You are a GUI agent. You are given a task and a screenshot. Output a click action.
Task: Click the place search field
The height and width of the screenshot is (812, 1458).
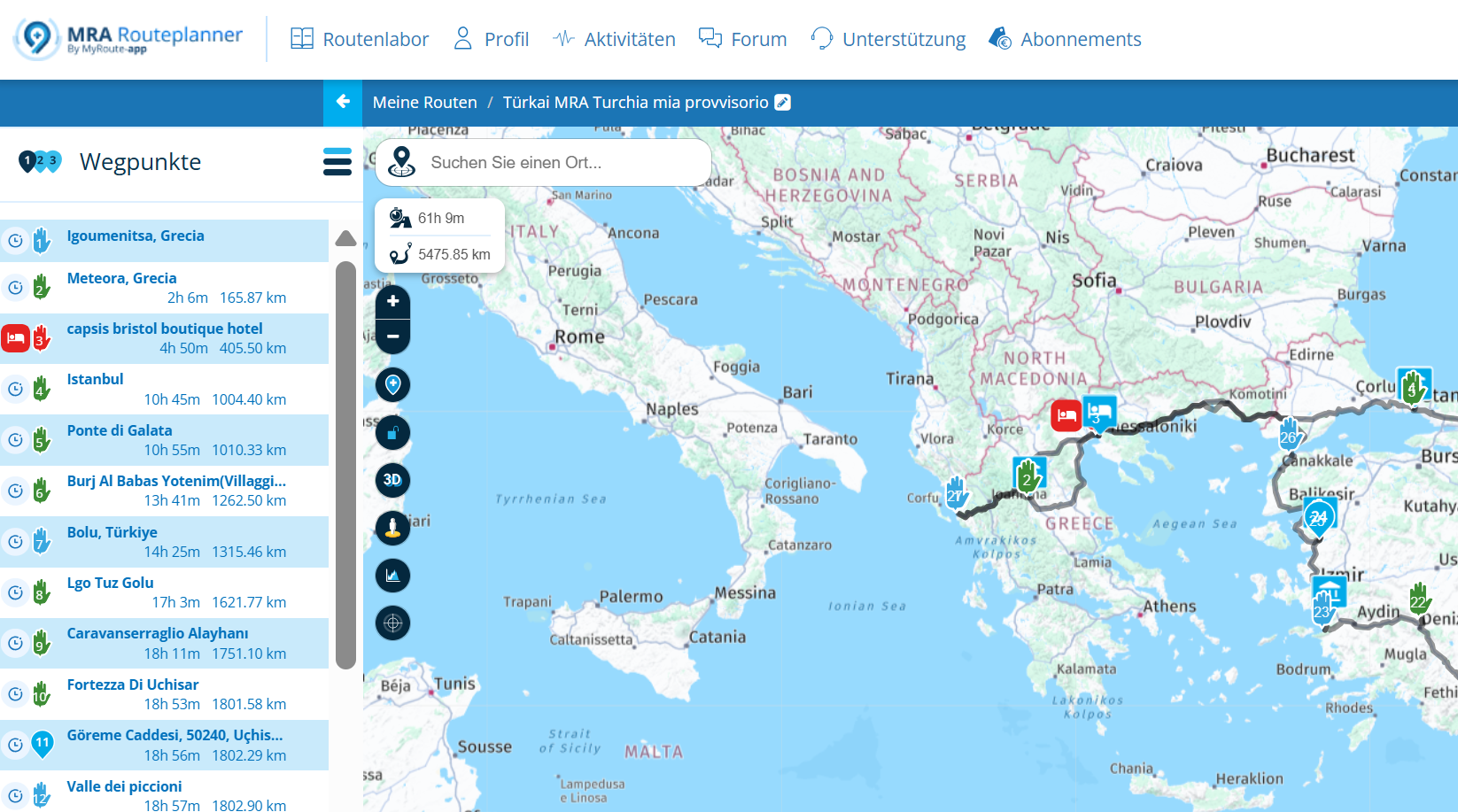tap(558, 163)
